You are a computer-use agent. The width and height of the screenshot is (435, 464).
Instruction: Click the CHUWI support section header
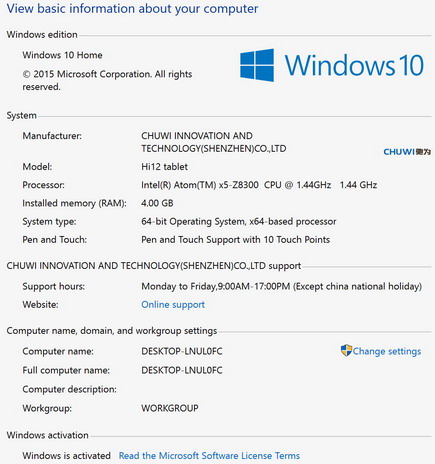(154, 266)
